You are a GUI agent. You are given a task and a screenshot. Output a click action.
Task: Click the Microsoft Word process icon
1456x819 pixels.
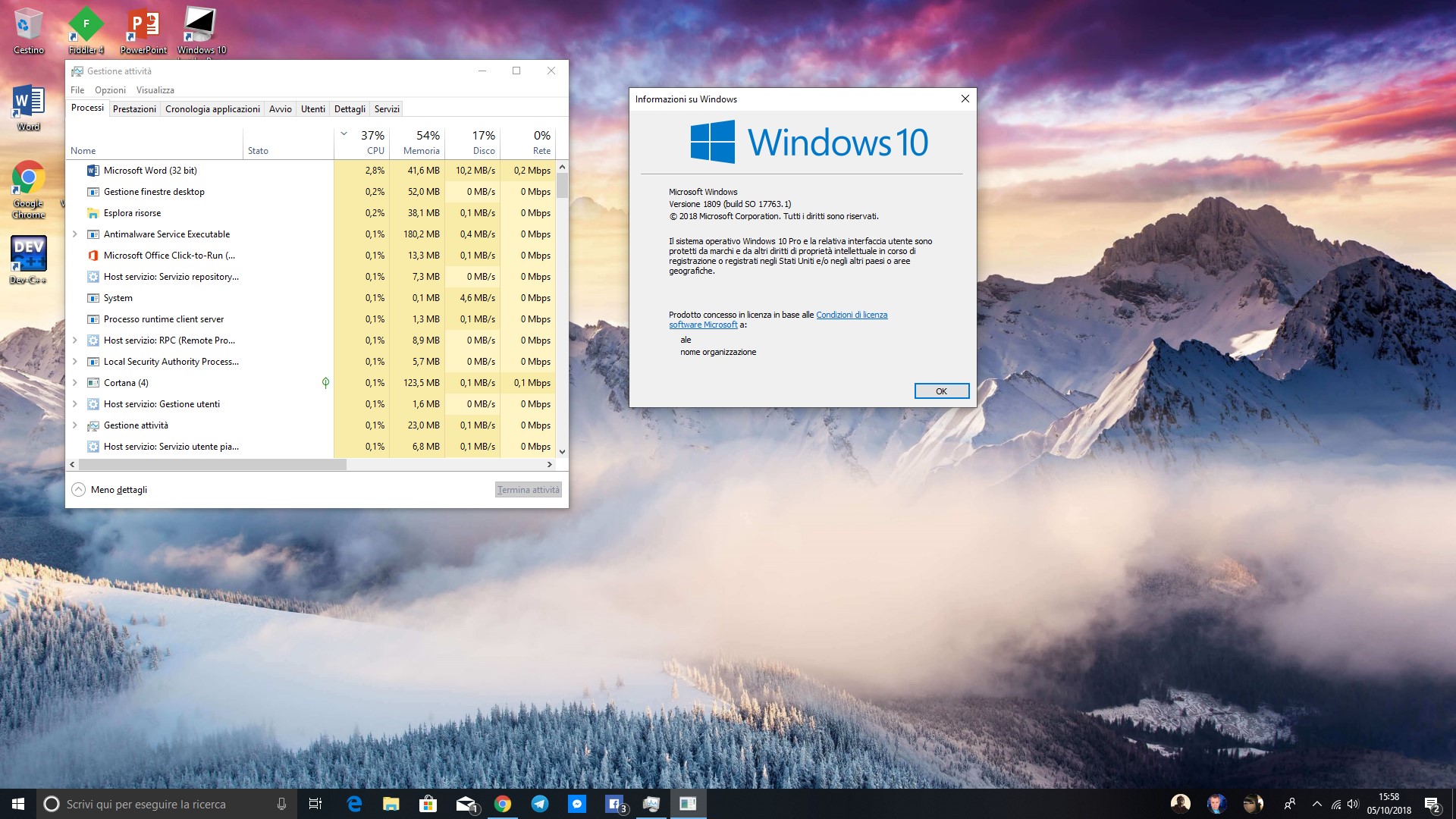93,171
